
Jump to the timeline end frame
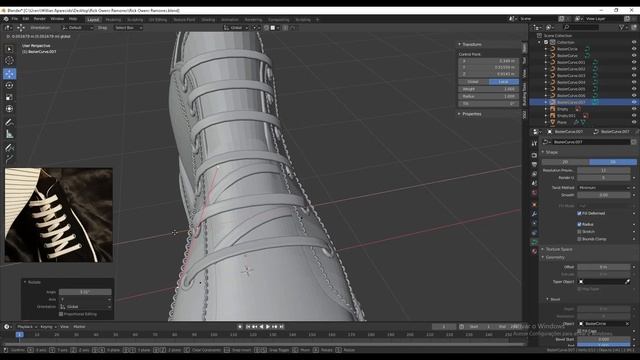282,327
